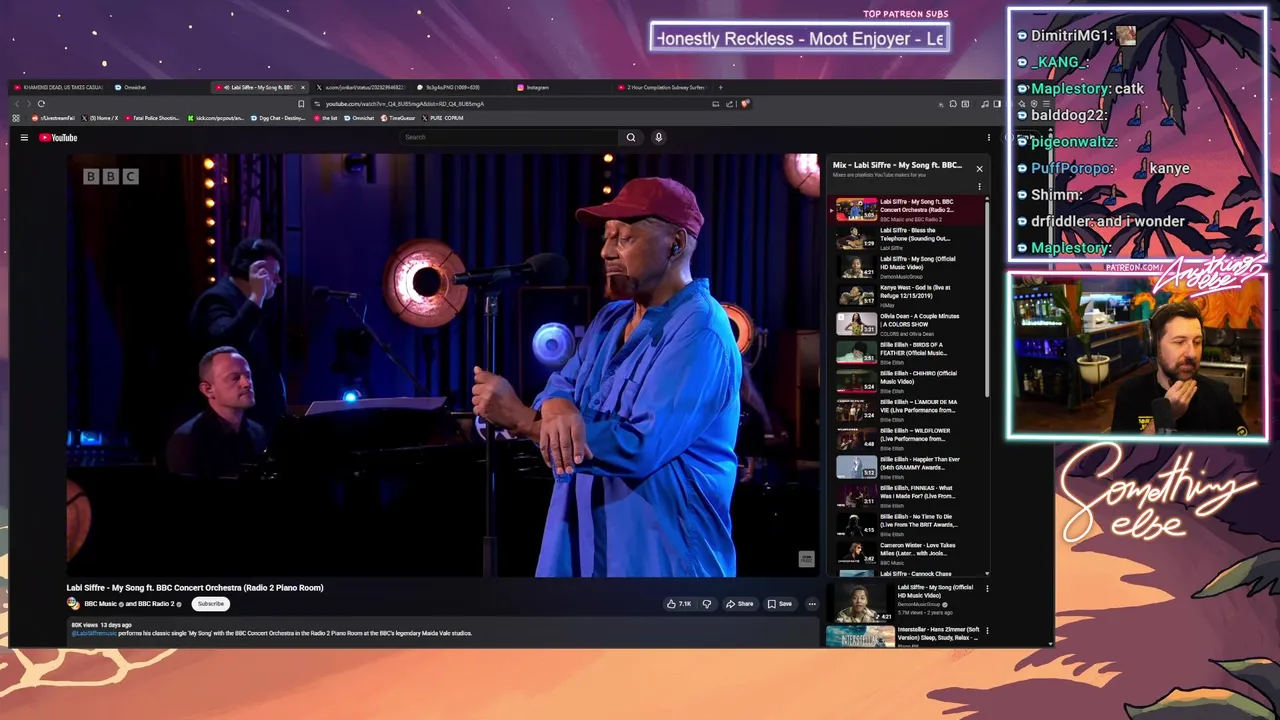Open options for recommended Labi Siffre video

click(987, 589)
